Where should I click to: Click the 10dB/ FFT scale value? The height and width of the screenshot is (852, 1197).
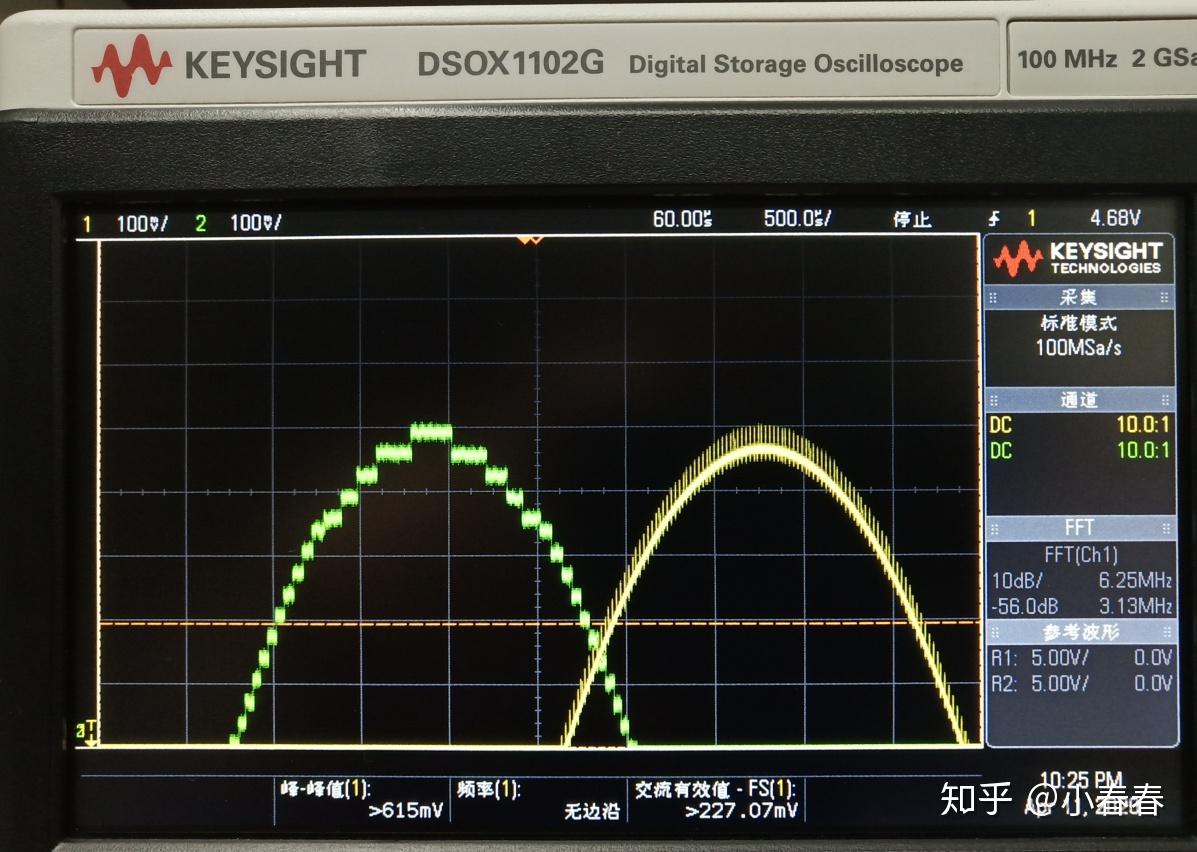tap(1016, 581)
